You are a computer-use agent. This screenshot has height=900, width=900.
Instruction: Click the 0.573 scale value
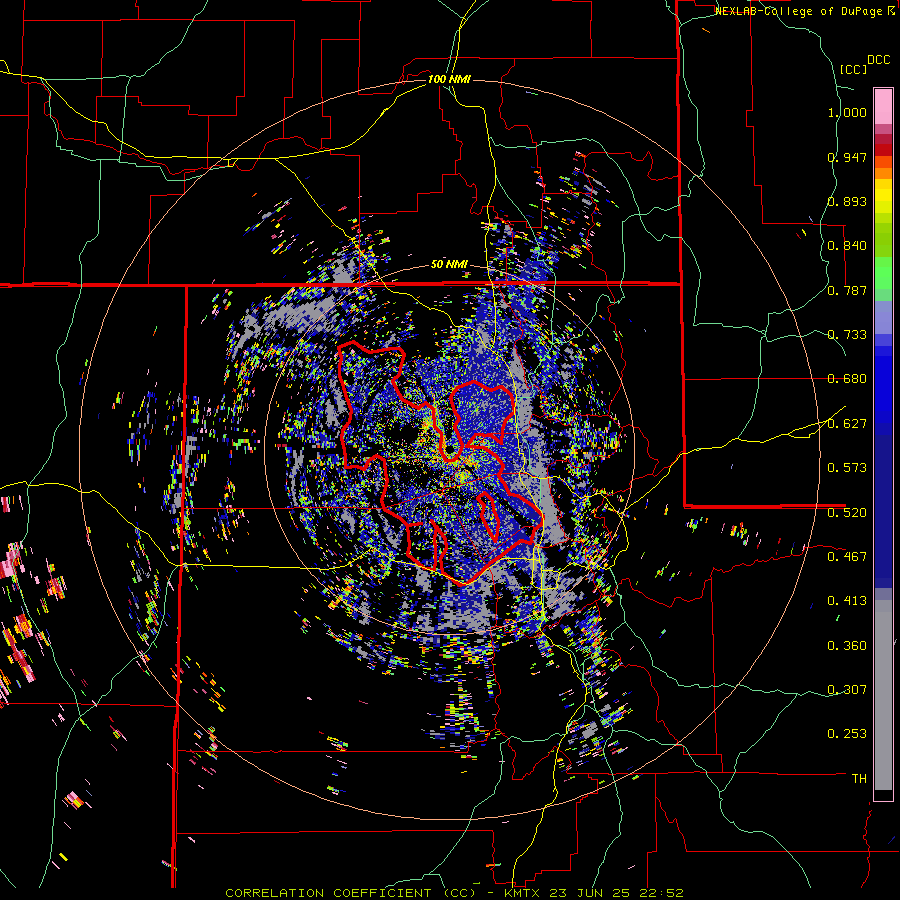847,468
